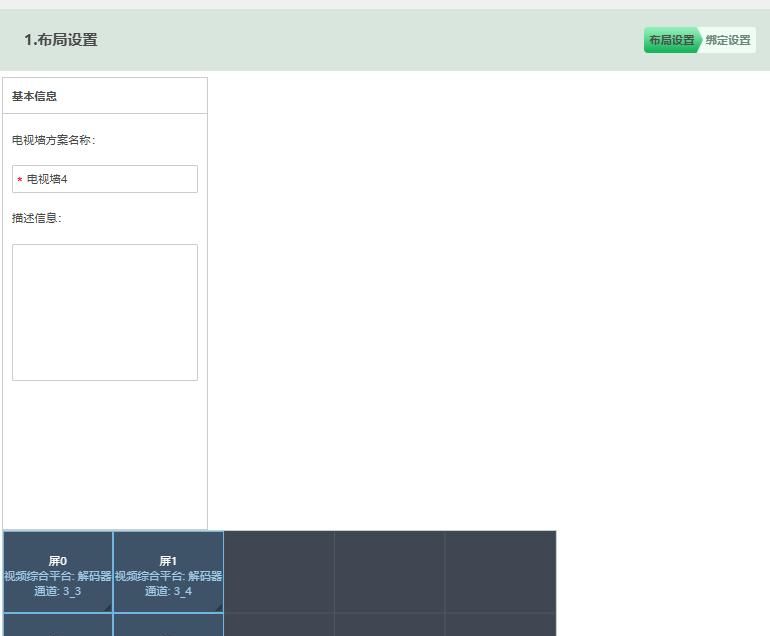Grab the corner handle of 屏1
Viewport: 770px width, 636px height.
pos(219,608)
